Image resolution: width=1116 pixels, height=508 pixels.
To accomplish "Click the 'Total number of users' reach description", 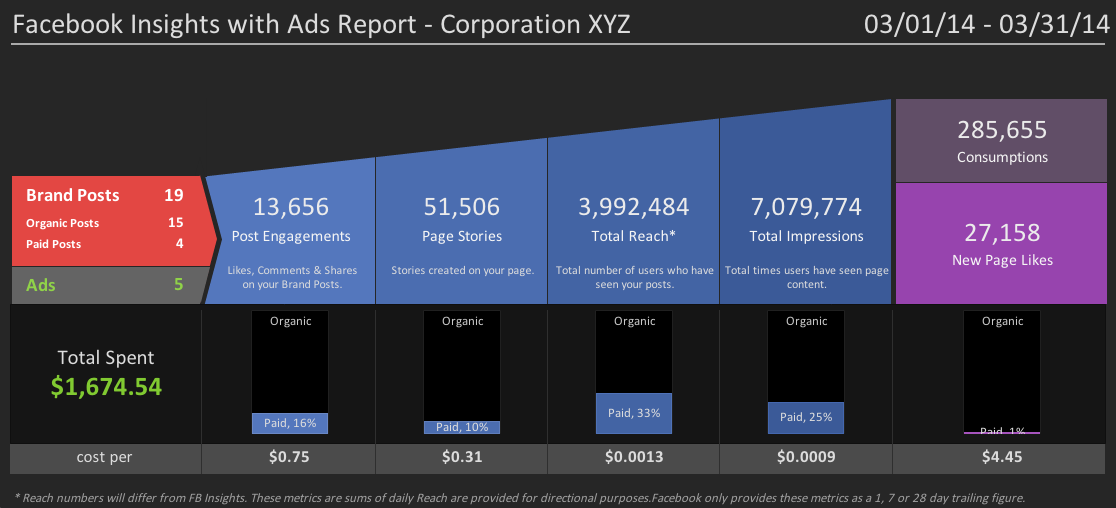I will [634, 277].
